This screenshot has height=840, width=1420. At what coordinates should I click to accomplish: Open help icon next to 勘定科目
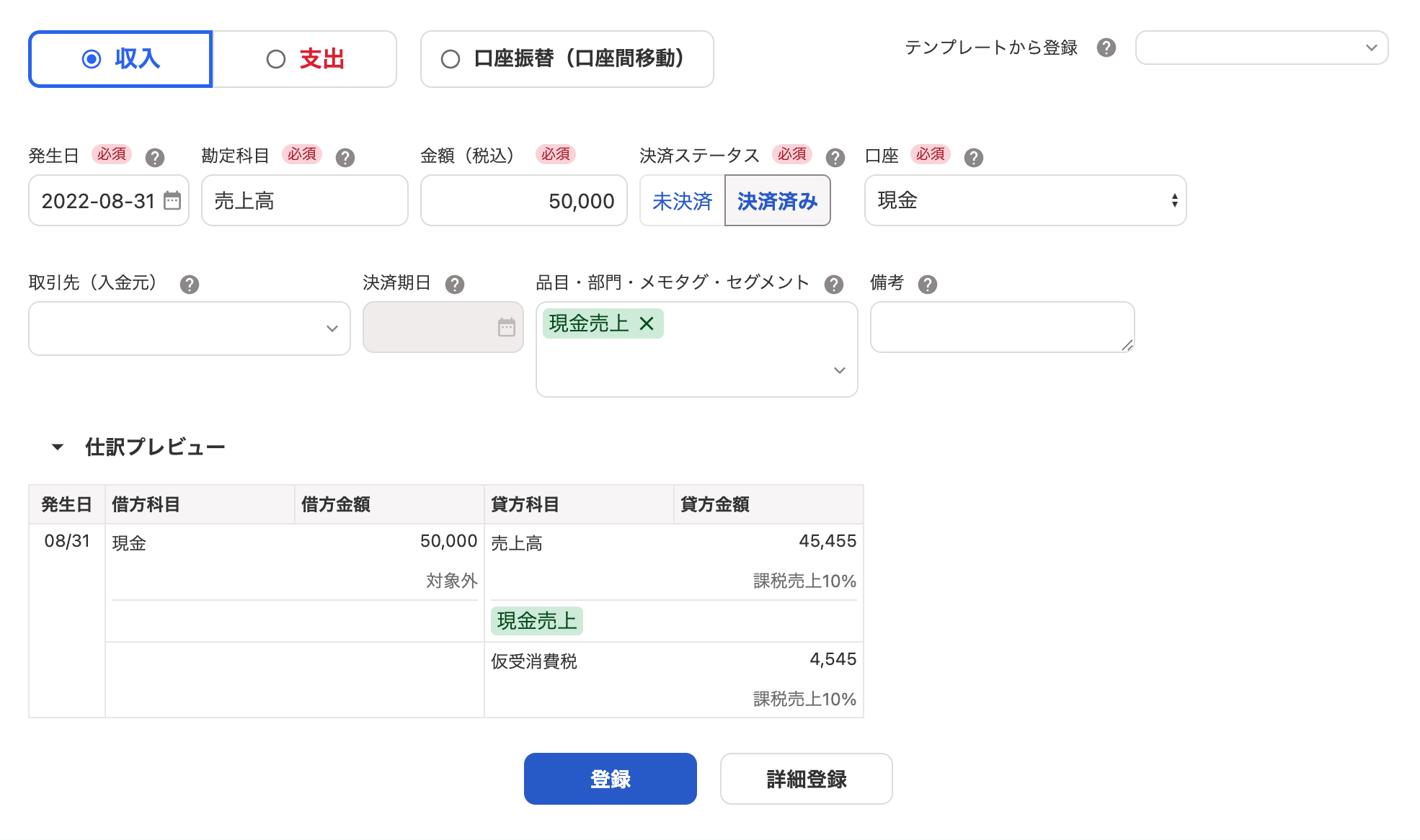[345, 157]
